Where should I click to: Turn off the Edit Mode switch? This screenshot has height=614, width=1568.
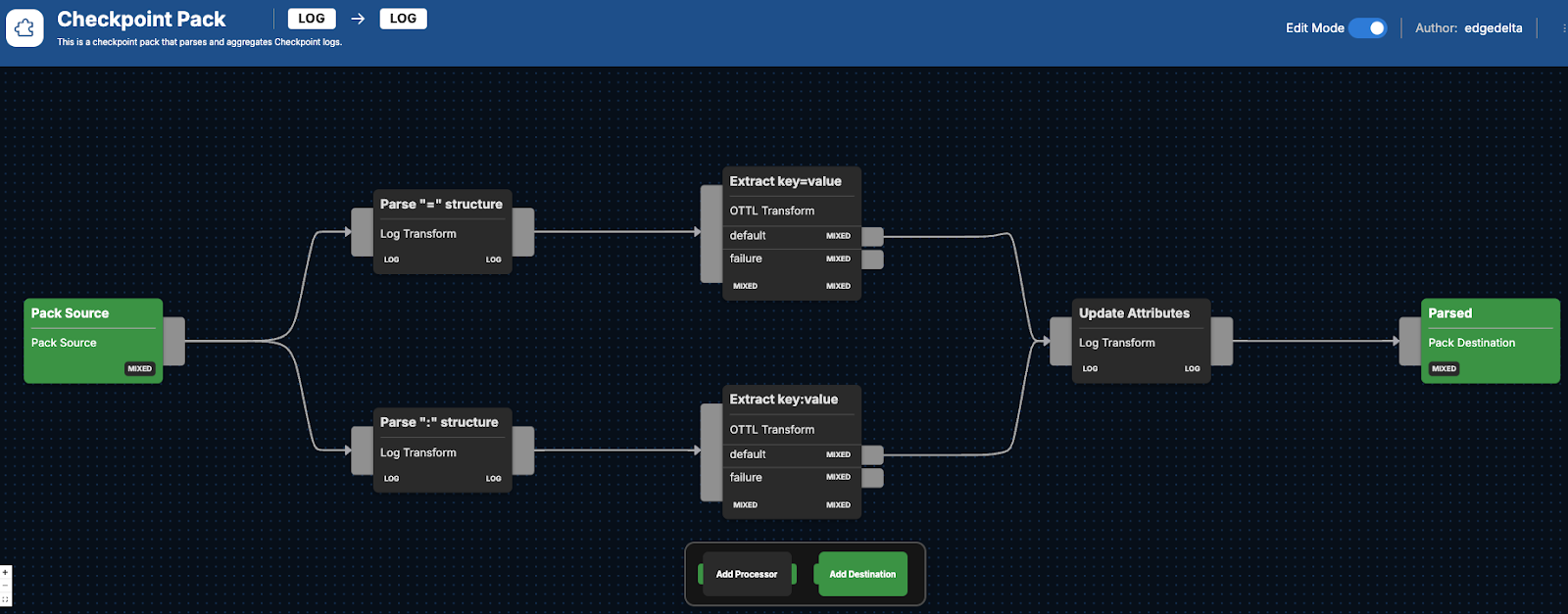coord(1367,28)
